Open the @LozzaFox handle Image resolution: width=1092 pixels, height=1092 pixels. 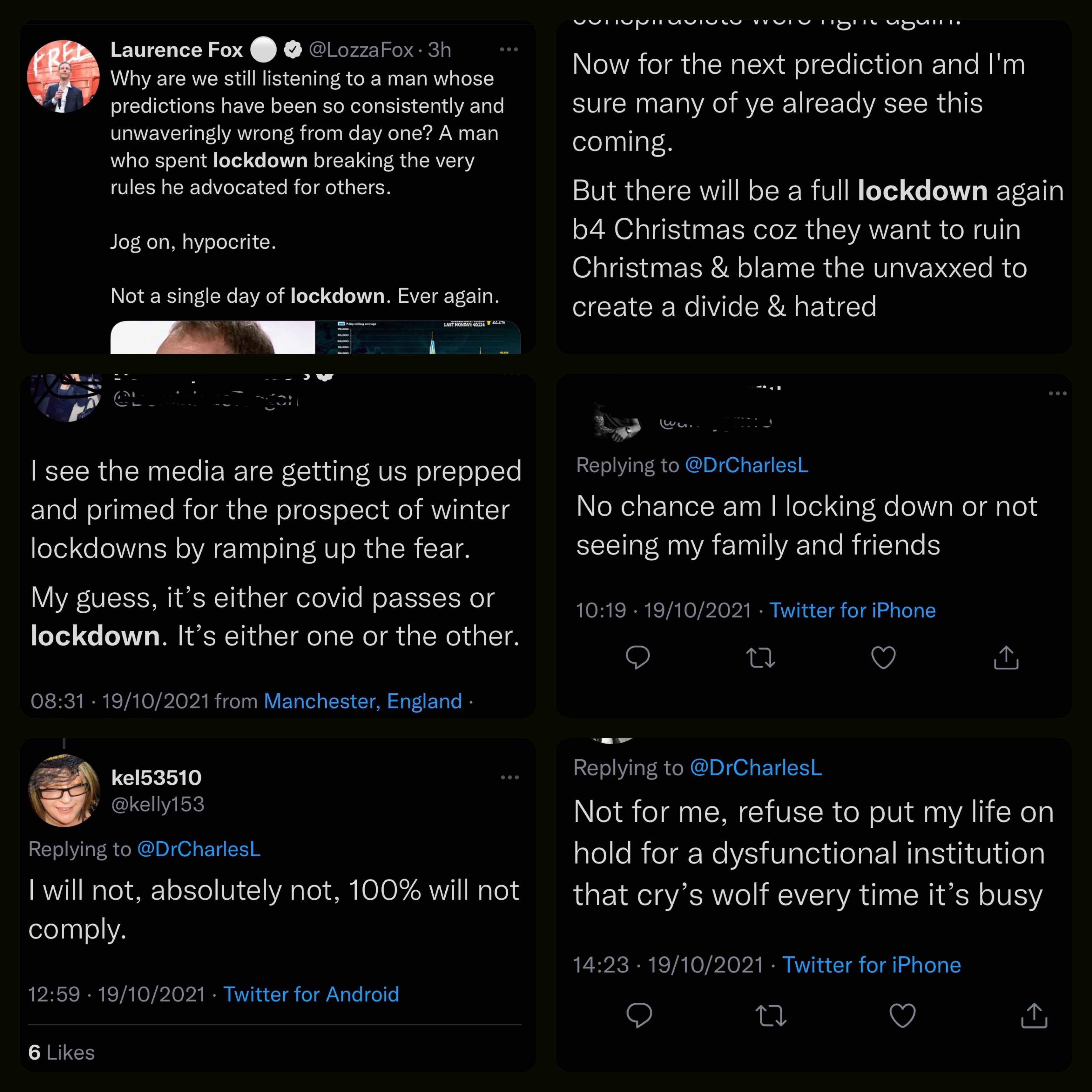point(361,50)
